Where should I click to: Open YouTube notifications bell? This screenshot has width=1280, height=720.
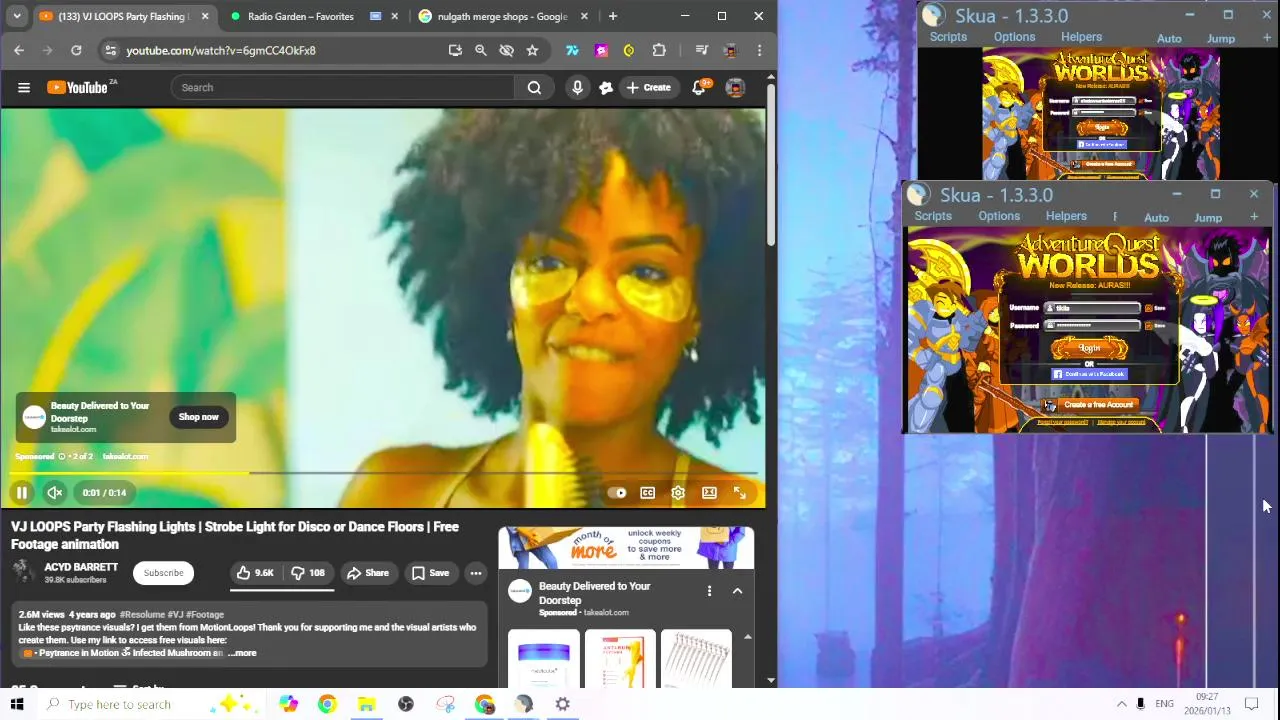[700, 88]
